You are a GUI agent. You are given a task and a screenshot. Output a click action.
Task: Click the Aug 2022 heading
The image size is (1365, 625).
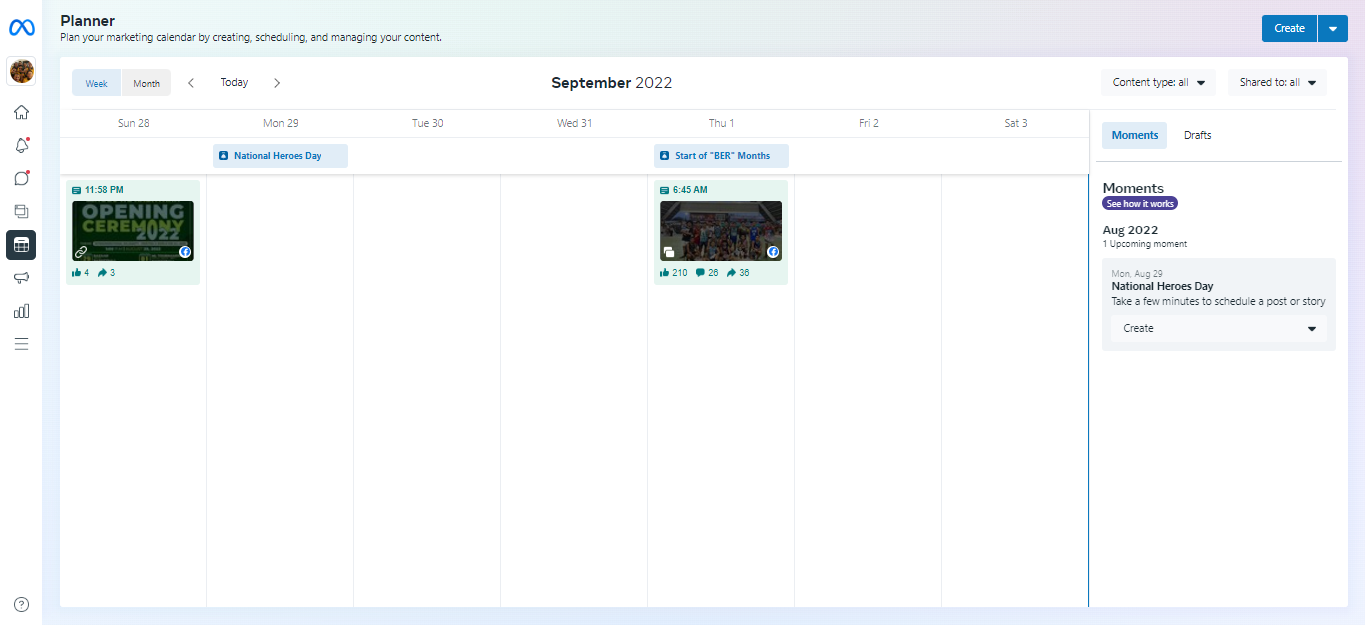[1130, 230]
